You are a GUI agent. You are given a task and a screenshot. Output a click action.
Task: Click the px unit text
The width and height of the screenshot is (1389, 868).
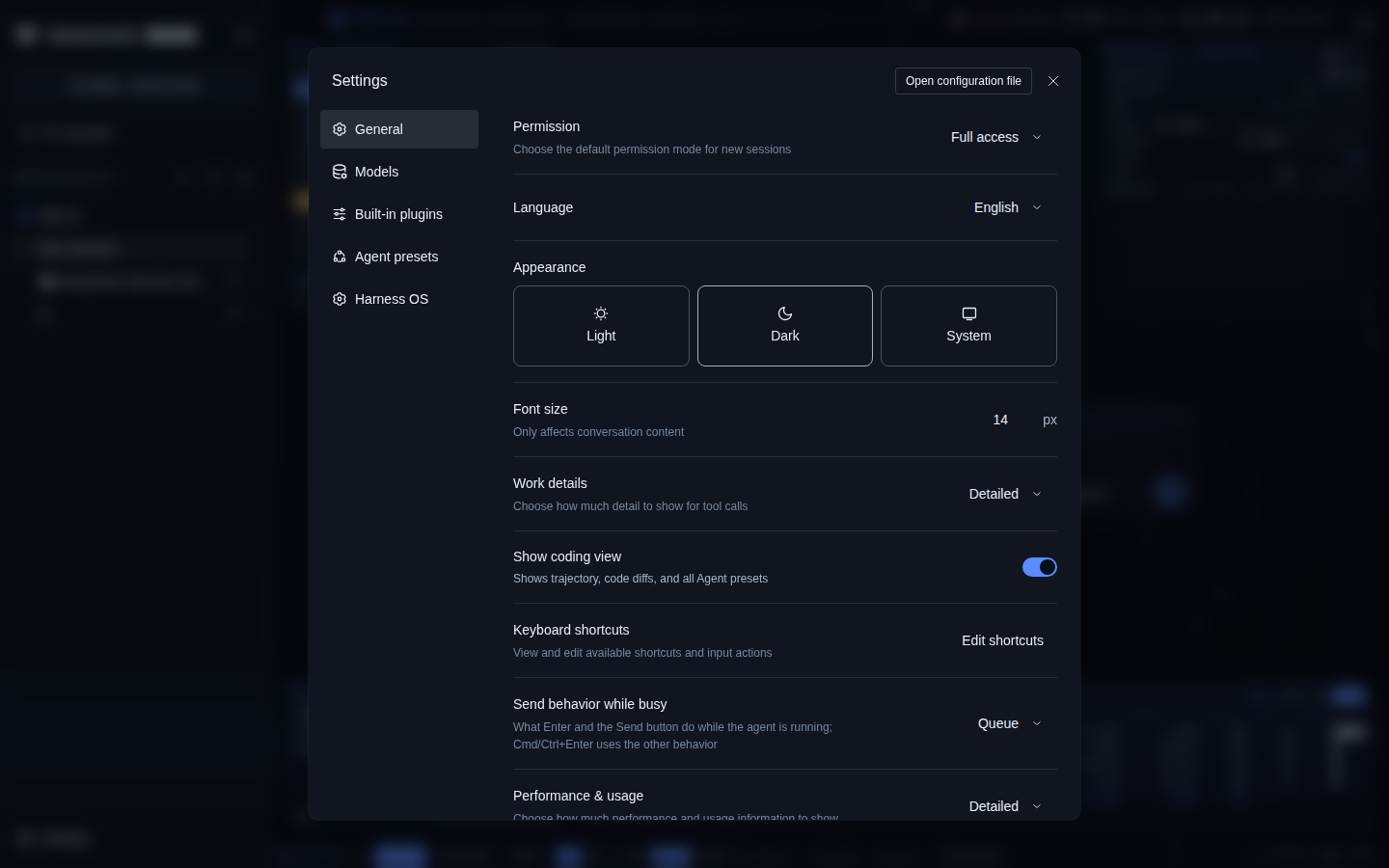1049,420
